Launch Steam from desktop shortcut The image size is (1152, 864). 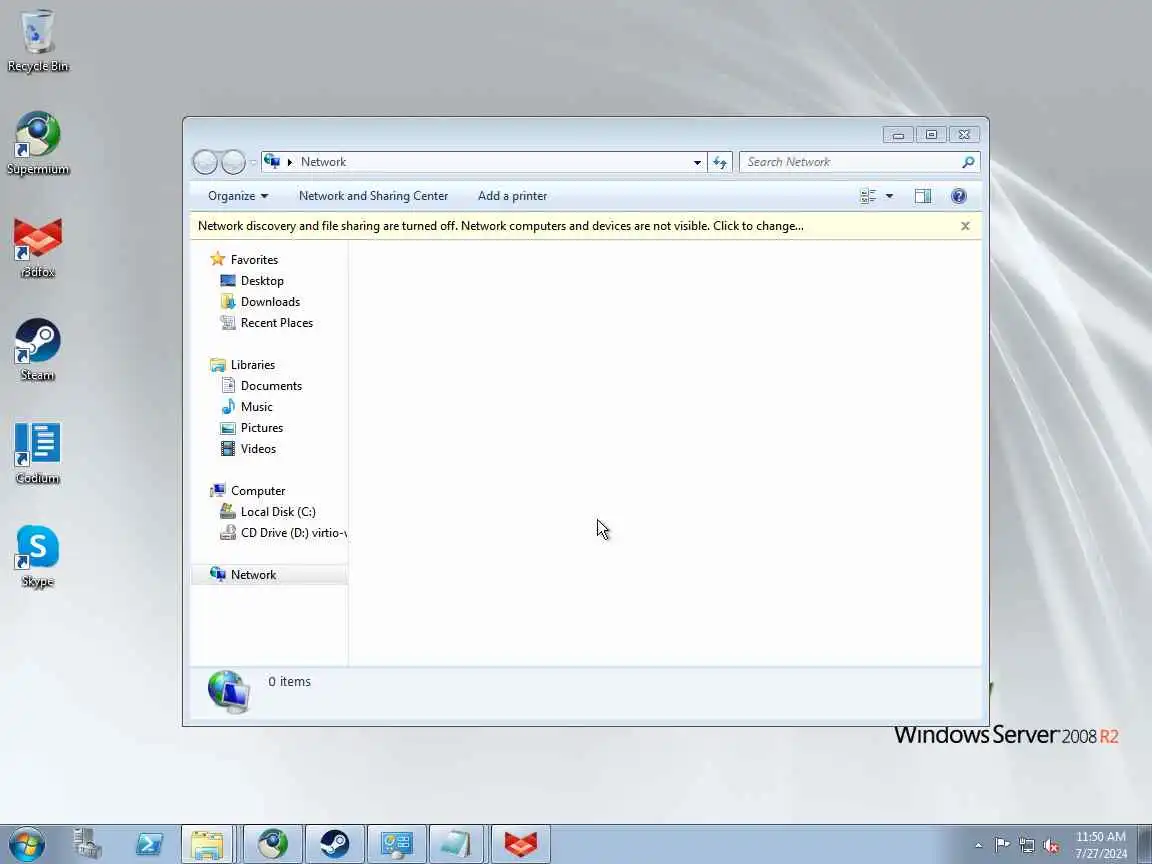point(37,350)
